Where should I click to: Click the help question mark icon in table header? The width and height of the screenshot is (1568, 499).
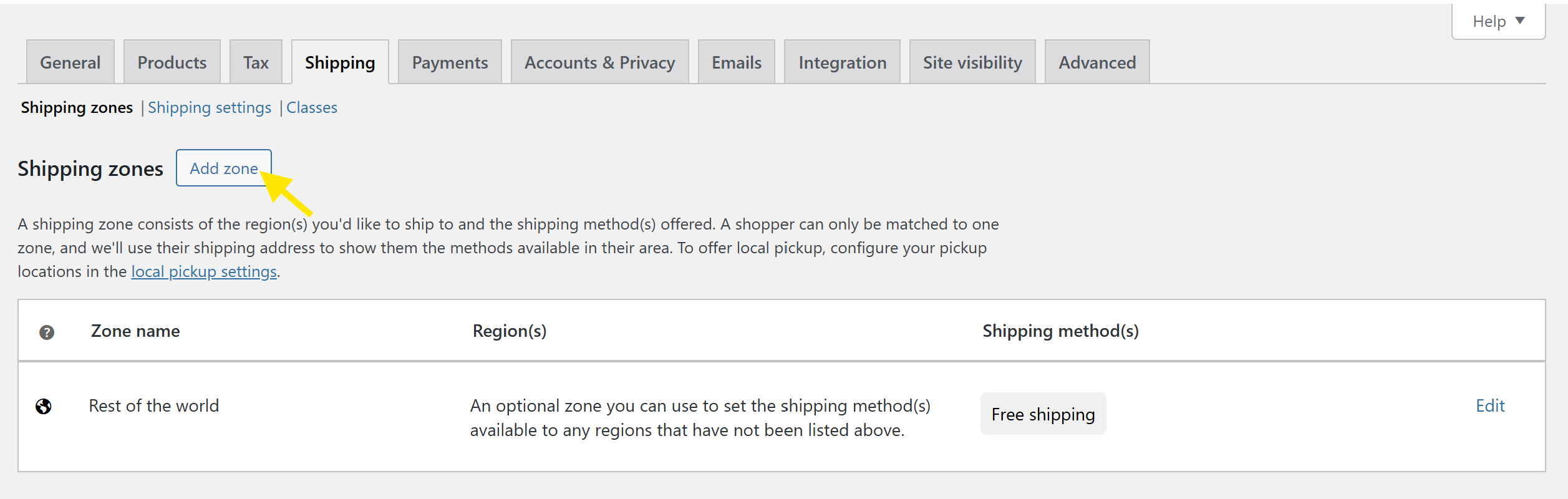(47, 332)
